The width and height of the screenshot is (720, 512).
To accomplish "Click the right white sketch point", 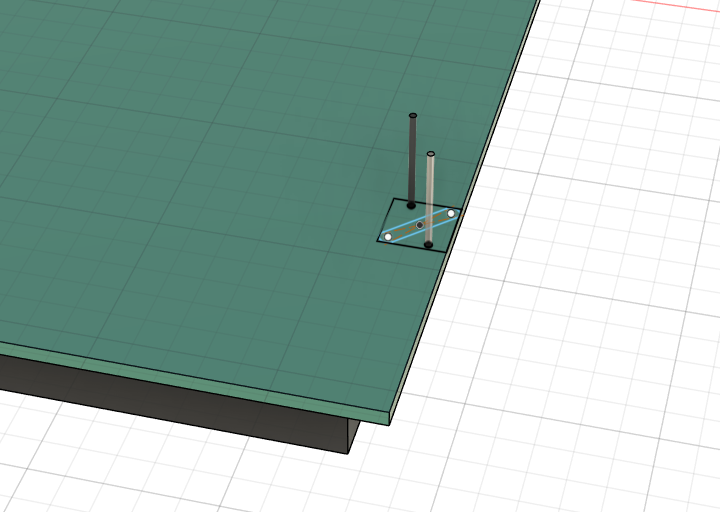I will coord(451,213).
